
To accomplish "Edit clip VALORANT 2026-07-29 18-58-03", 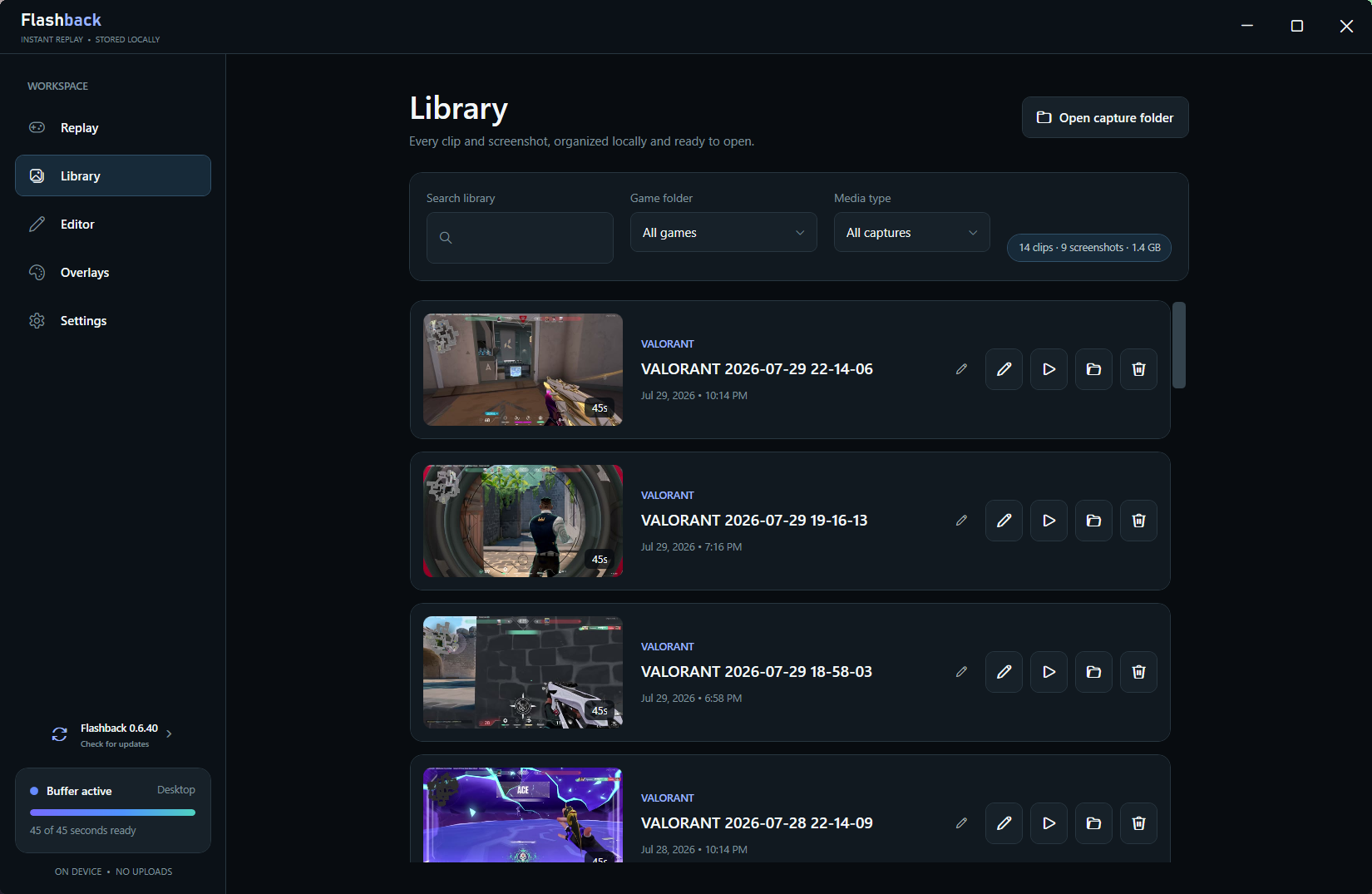I will click(1004, 672).
